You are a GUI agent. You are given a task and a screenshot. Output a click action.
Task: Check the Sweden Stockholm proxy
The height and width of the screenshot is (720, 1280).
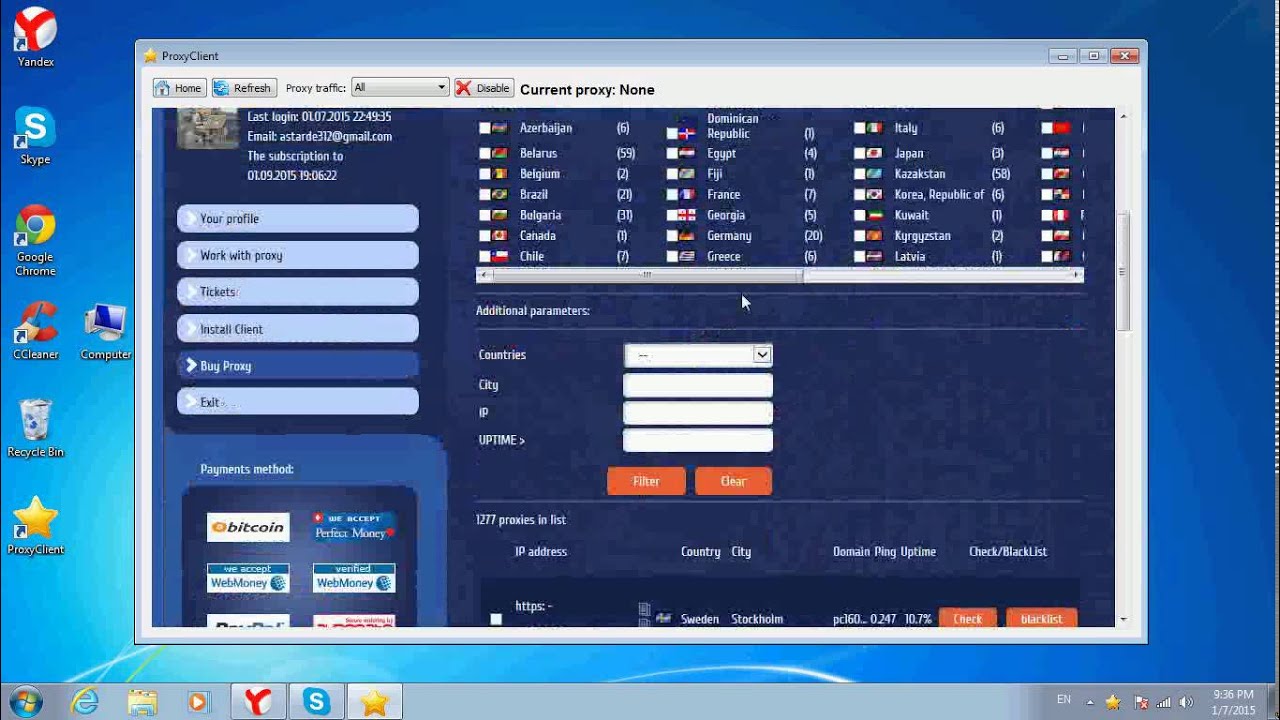click(x=967, y=619)
